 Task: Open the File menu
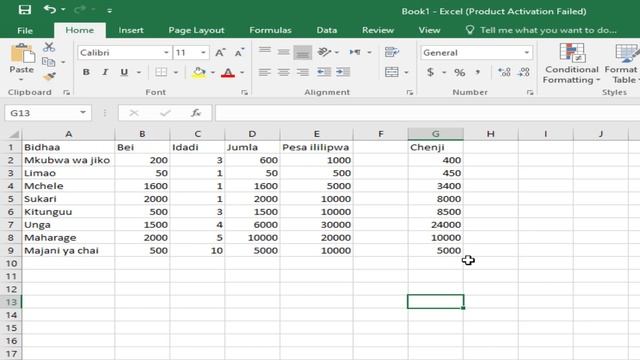25,30
